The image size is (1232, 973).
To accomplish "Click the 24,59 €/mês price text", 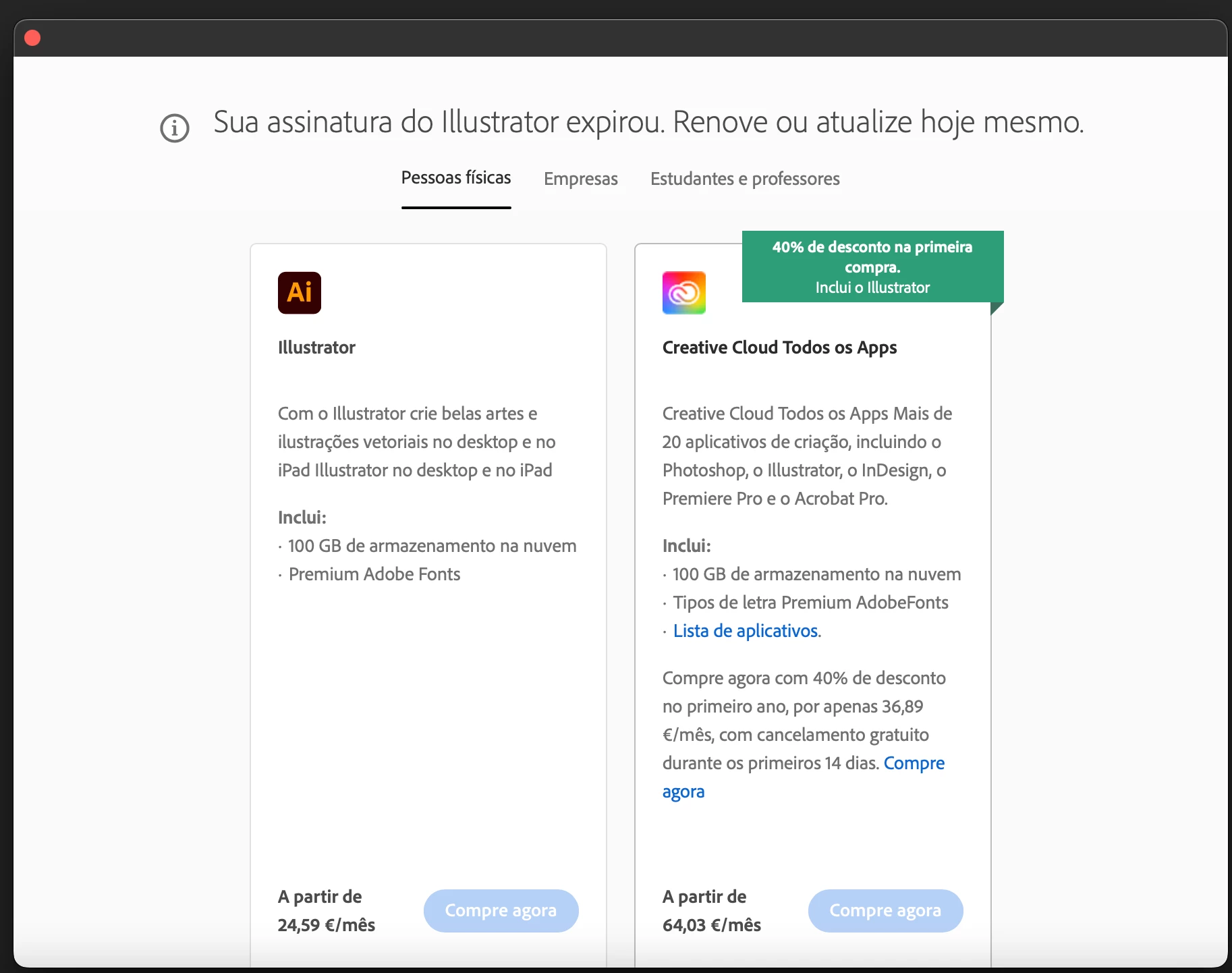I will pyautogui.click(x=327, y=925).
